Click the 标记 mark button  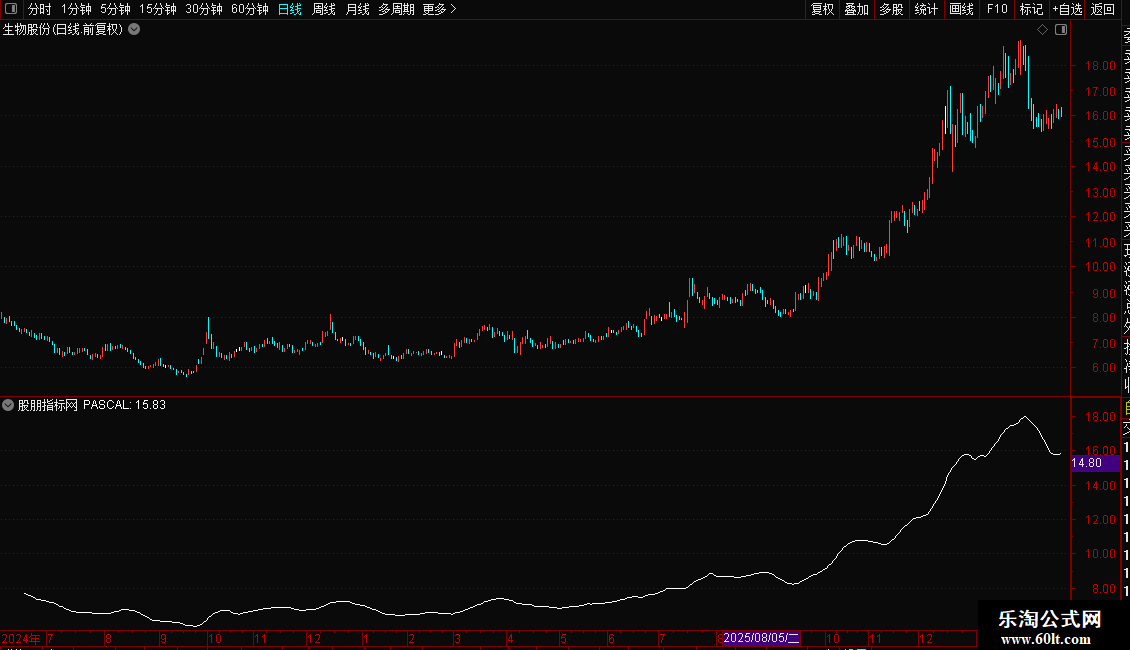pyautogui.click(x=1031, y=9)
